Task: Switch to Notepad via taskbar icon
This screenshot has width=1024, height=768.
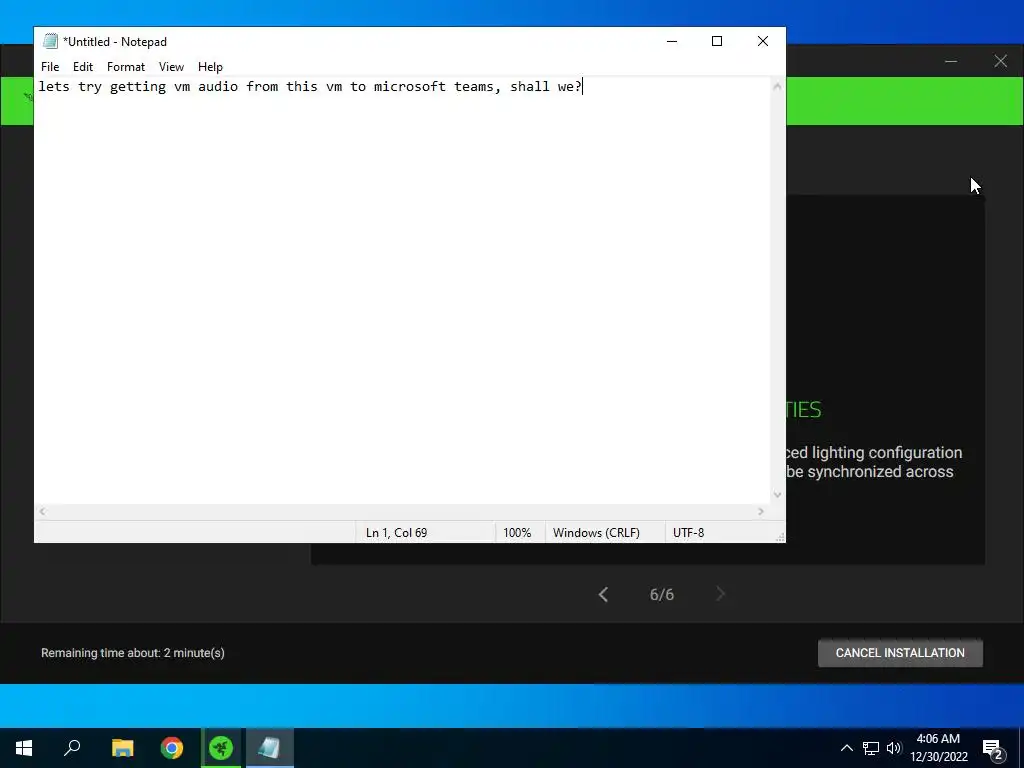Action: tap(270, 748)
